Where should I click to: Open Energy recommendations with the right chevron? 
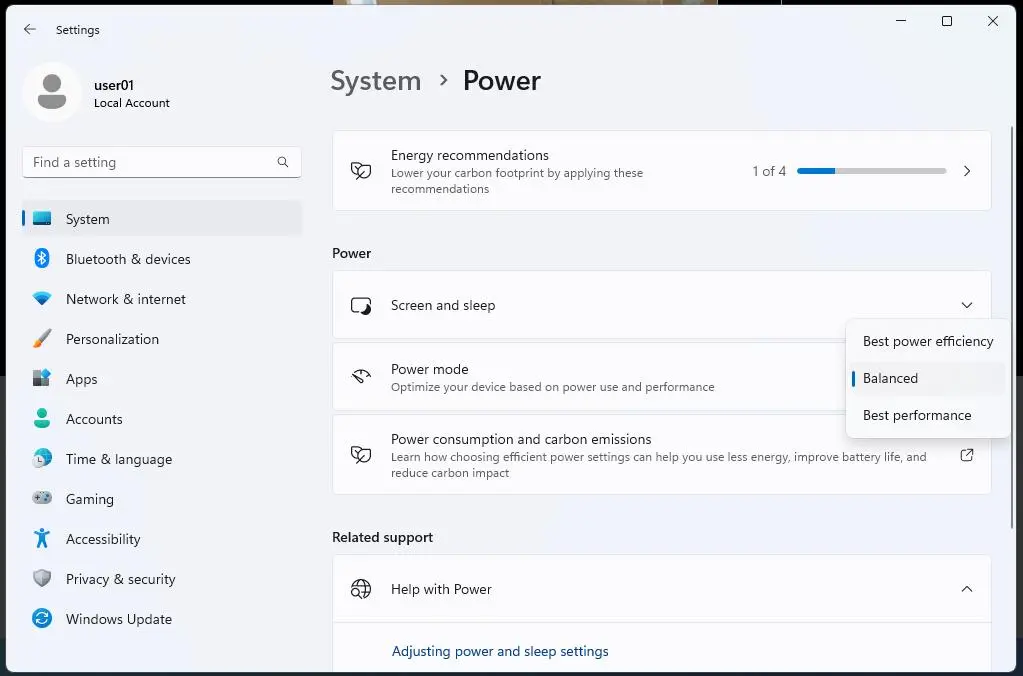[967, 171]
